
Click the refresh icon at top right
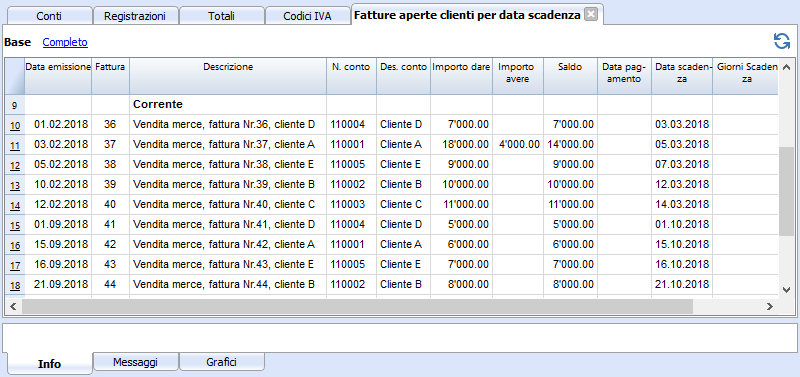782,41
